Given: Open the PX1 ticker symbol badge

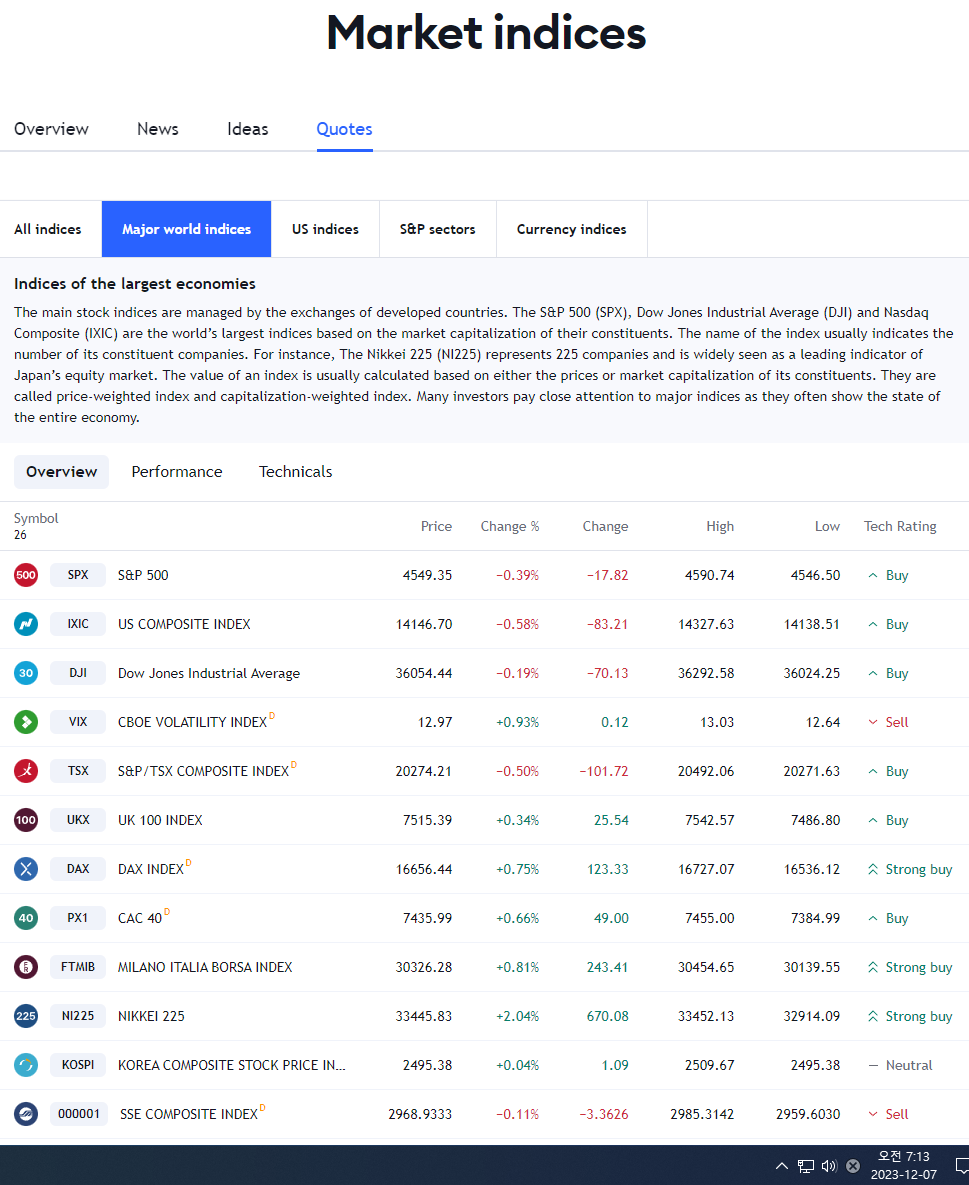Looking at the screenshot, I should pyautogui.click(x=78, y=918).
